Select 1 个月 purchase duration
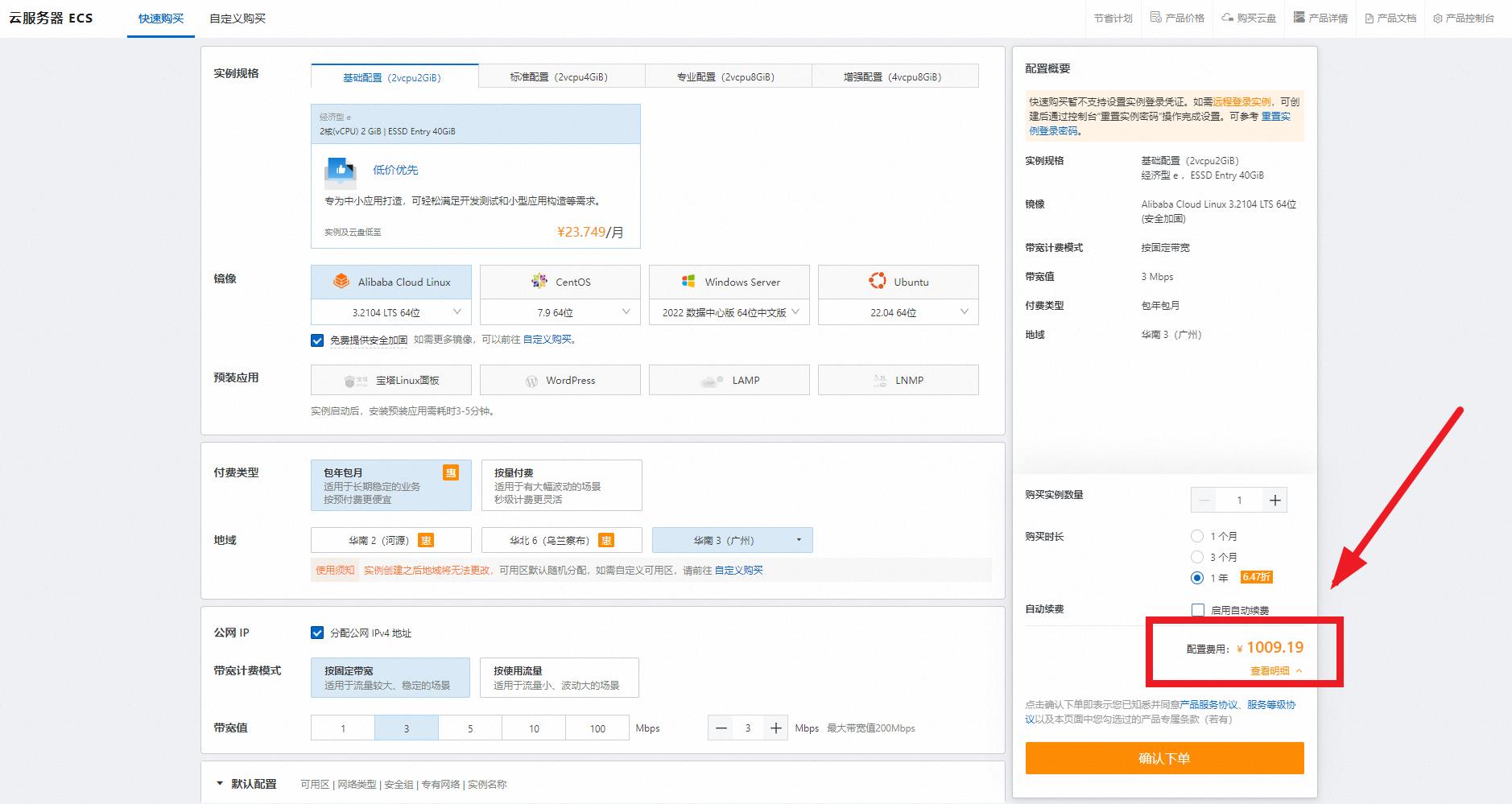The image size is (1512, 804). [x=1197, y=536]
